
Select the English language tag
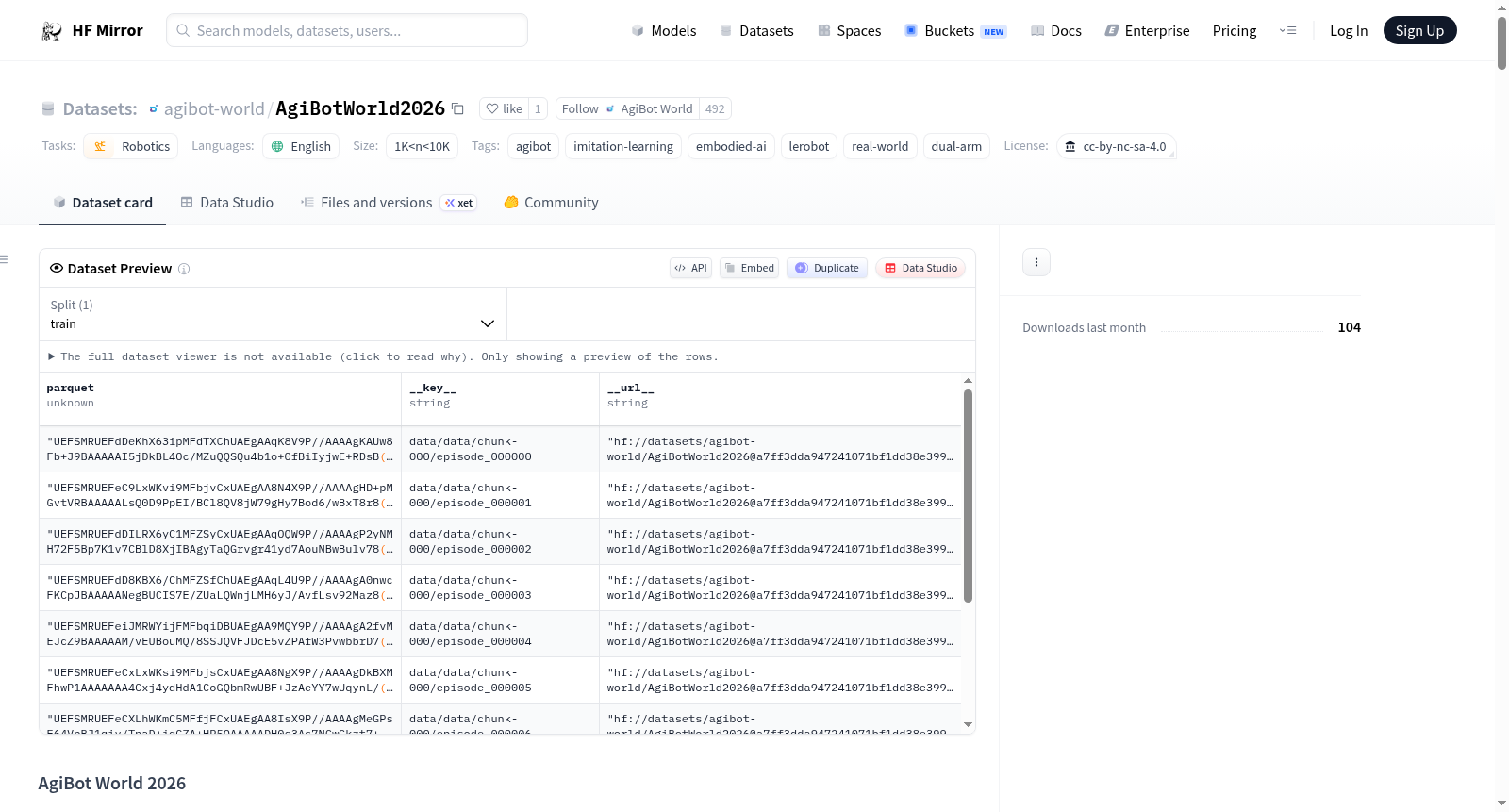coord(301,146)
